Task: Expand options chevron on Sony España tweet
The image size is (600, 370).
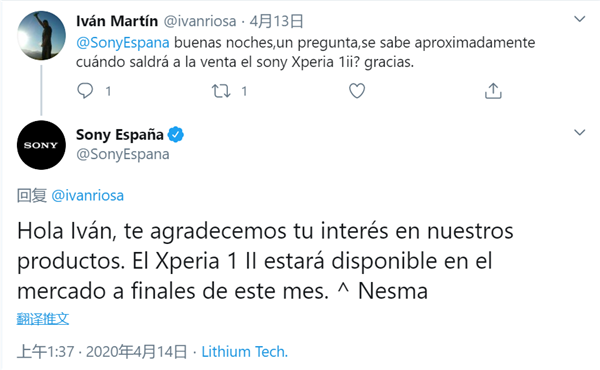Action: pos(580,132)
